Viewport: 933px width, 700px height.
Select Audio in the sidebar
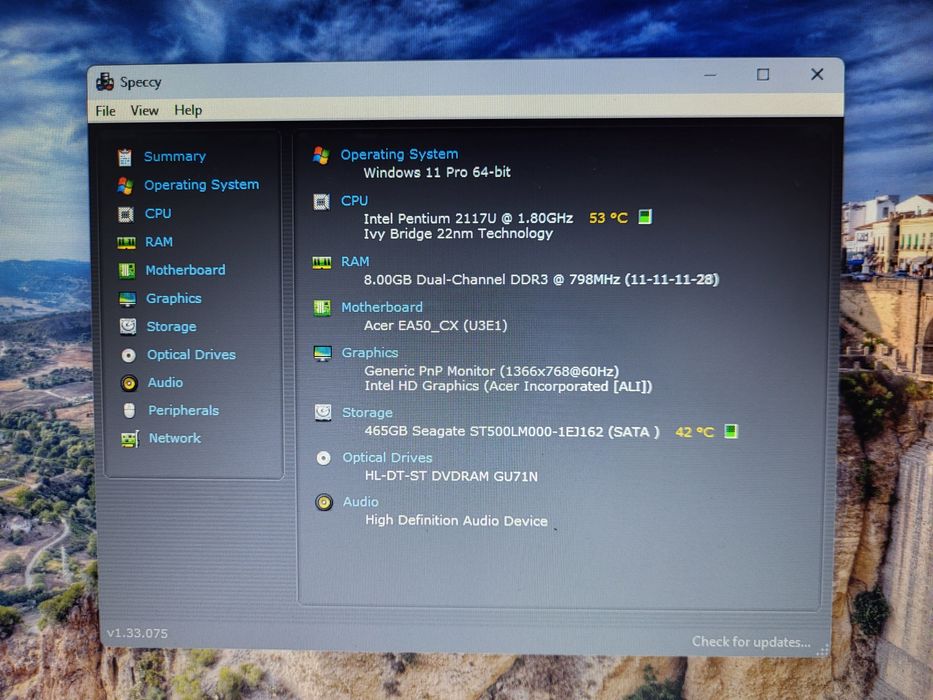point(165,383)
